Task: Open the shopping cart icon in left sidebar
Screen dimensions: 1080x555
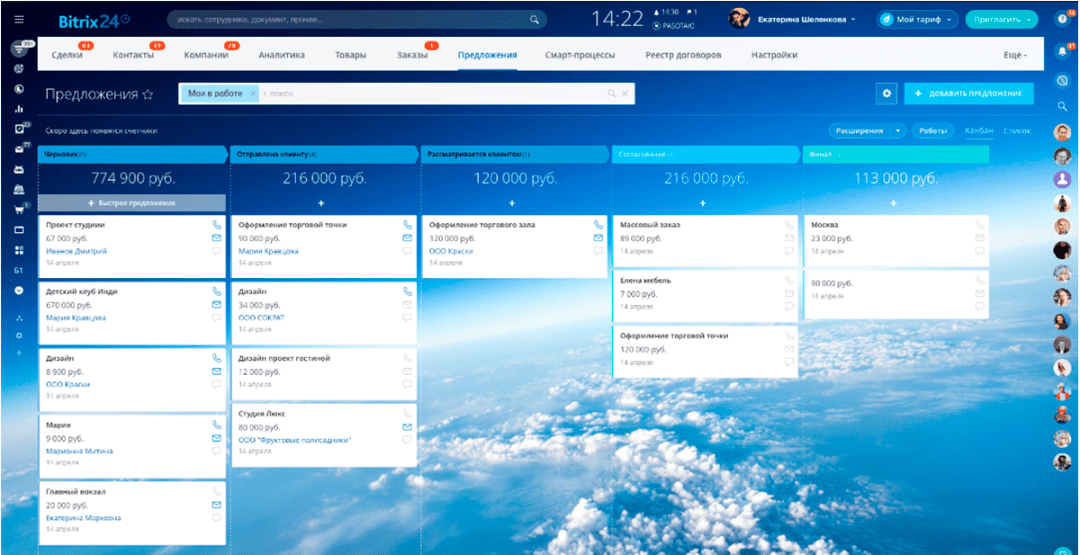Action: (x=18, y=210)
